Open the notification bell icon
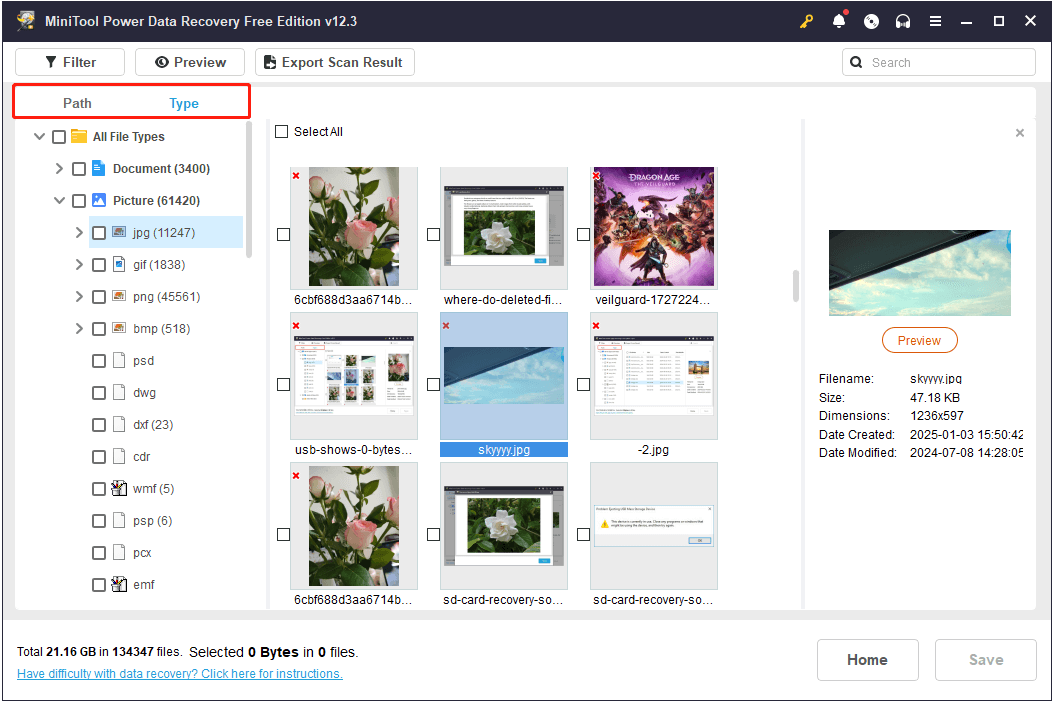Image resolution: width=1054 pixels, height=703 pixels. [x=839, y=22]
